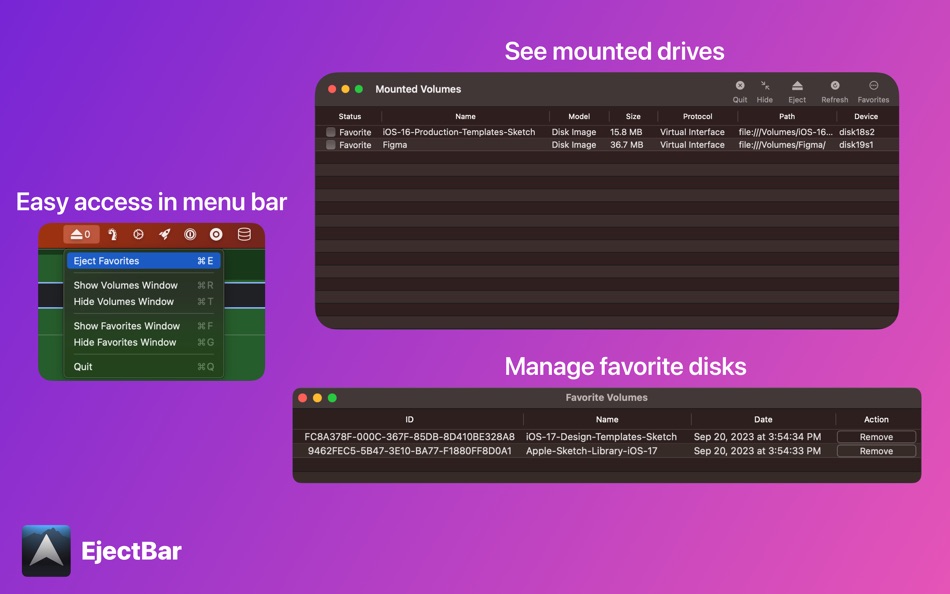Click the Date column header in Favorite Volumes

[x=763, y=419]
